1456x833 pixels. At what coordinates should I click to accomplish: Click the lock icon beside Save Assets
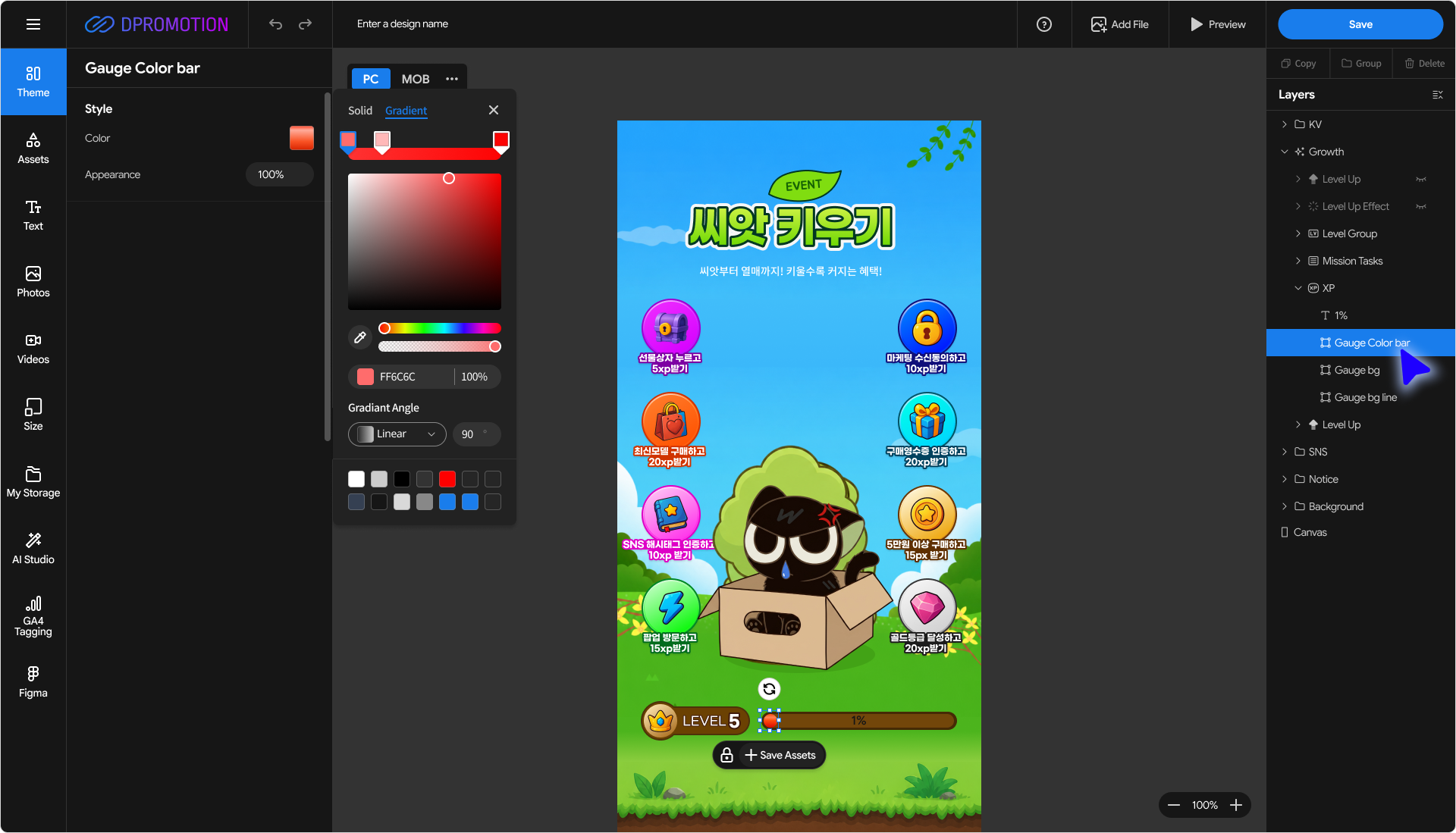pyautogui.click(x=726, y=755)
